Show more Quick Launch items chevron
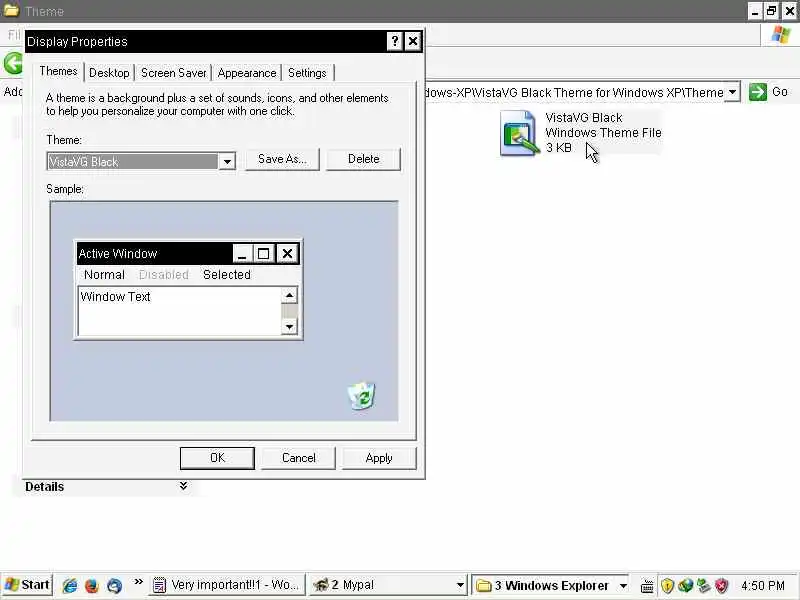Viewport: 800px width, 600px height. coord(138,582)
